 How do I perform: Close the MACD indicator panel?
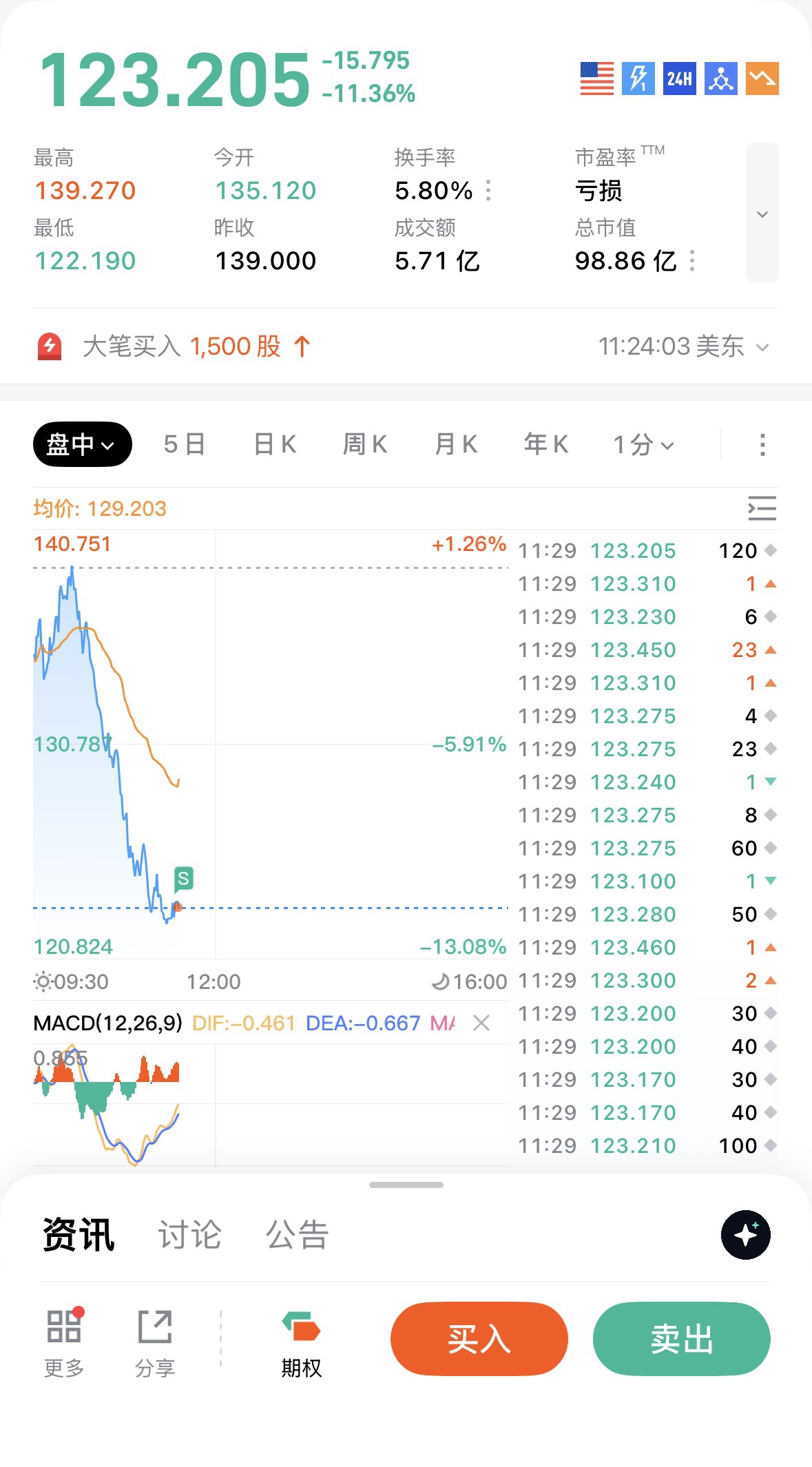click(481, 1023)
